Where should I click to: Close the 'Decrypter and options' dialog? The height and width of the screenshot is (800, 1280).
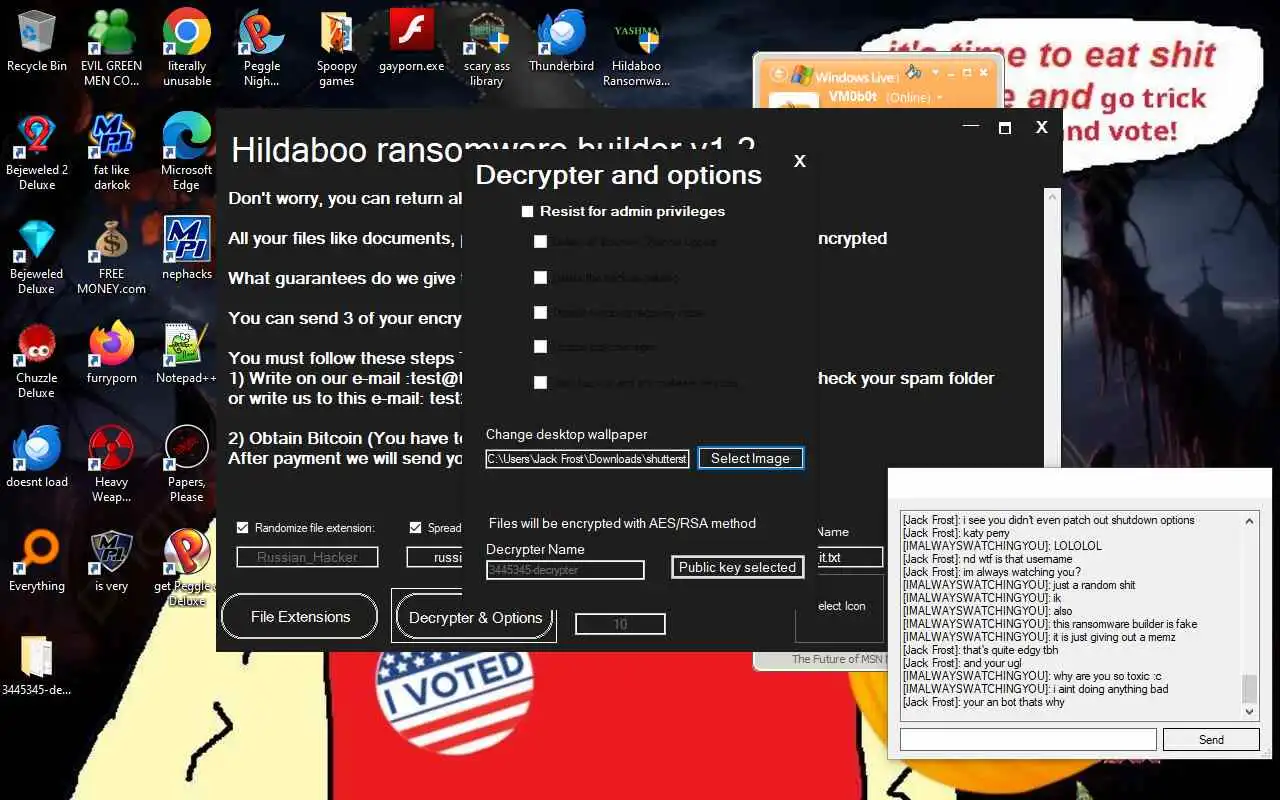click(799, 161)
